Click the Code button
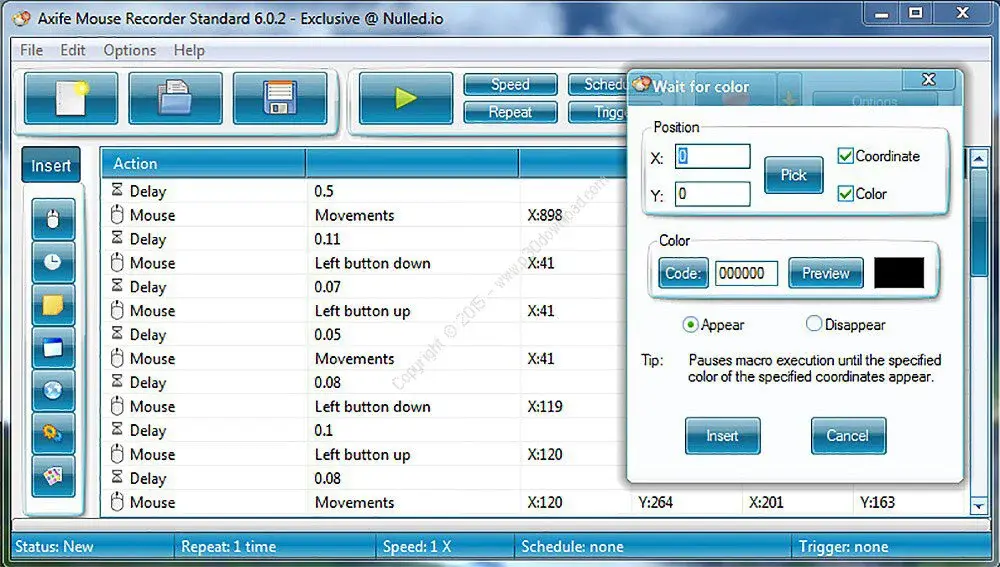1000x567 pixels. pyautogui.click(x=683, y=274)
